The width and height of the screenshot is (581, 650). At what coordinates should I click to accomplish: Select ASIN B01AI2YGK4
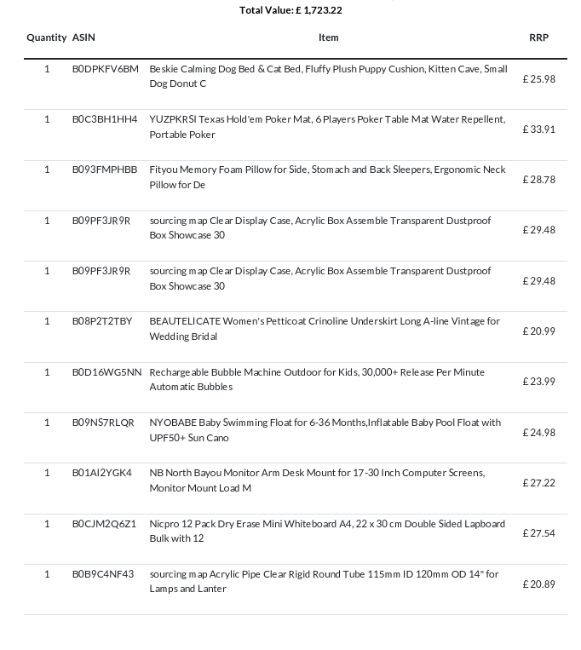[102, 473]
